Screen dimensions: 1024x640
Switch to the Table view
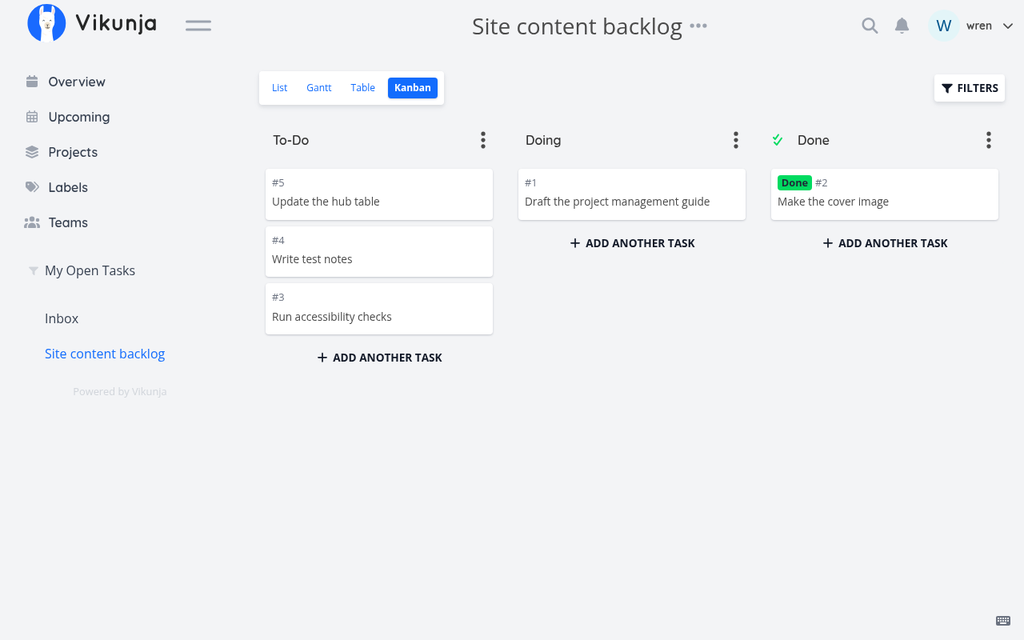point(362,88)
